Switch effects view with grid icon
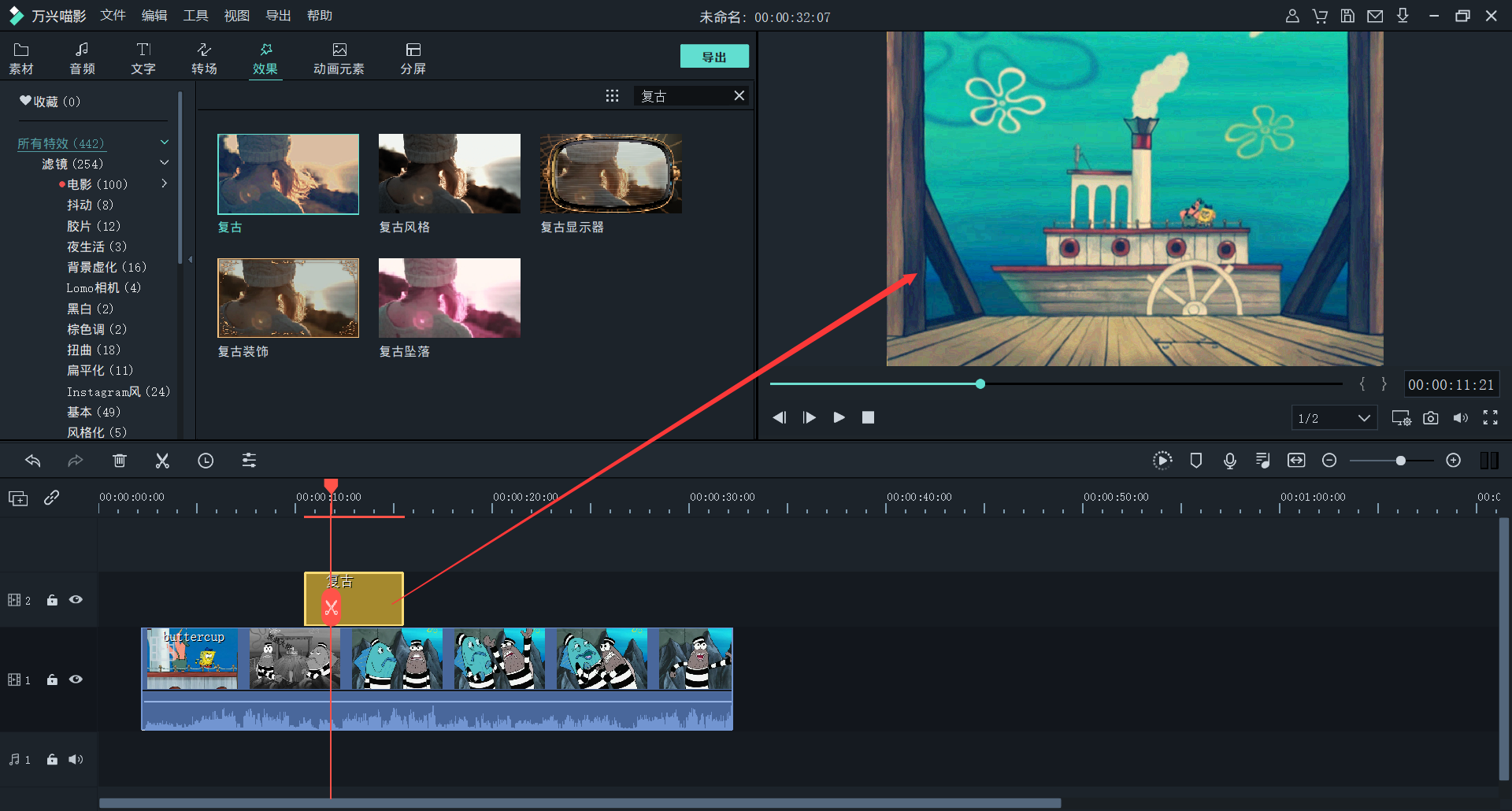The height and width of the screenshot is (811, 1512). coord(612,96)
